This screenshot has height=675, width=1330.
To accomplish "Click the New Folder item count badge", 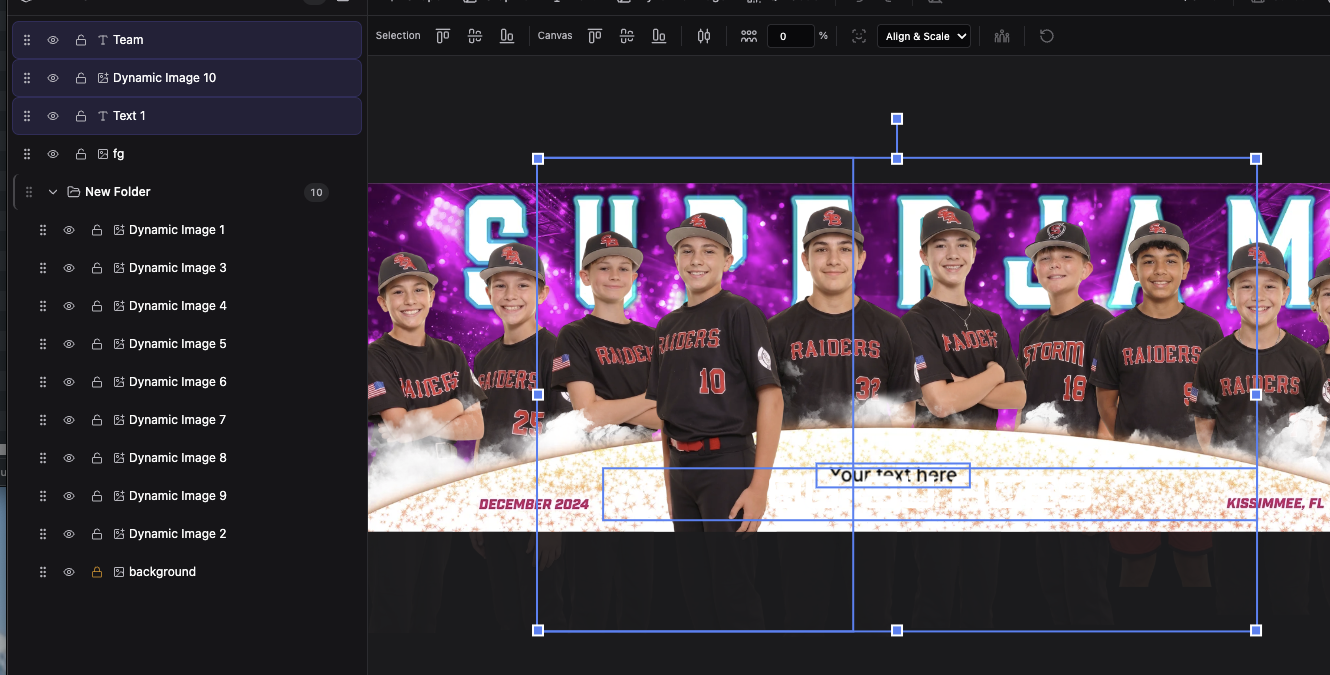I will tap(316, 193).
